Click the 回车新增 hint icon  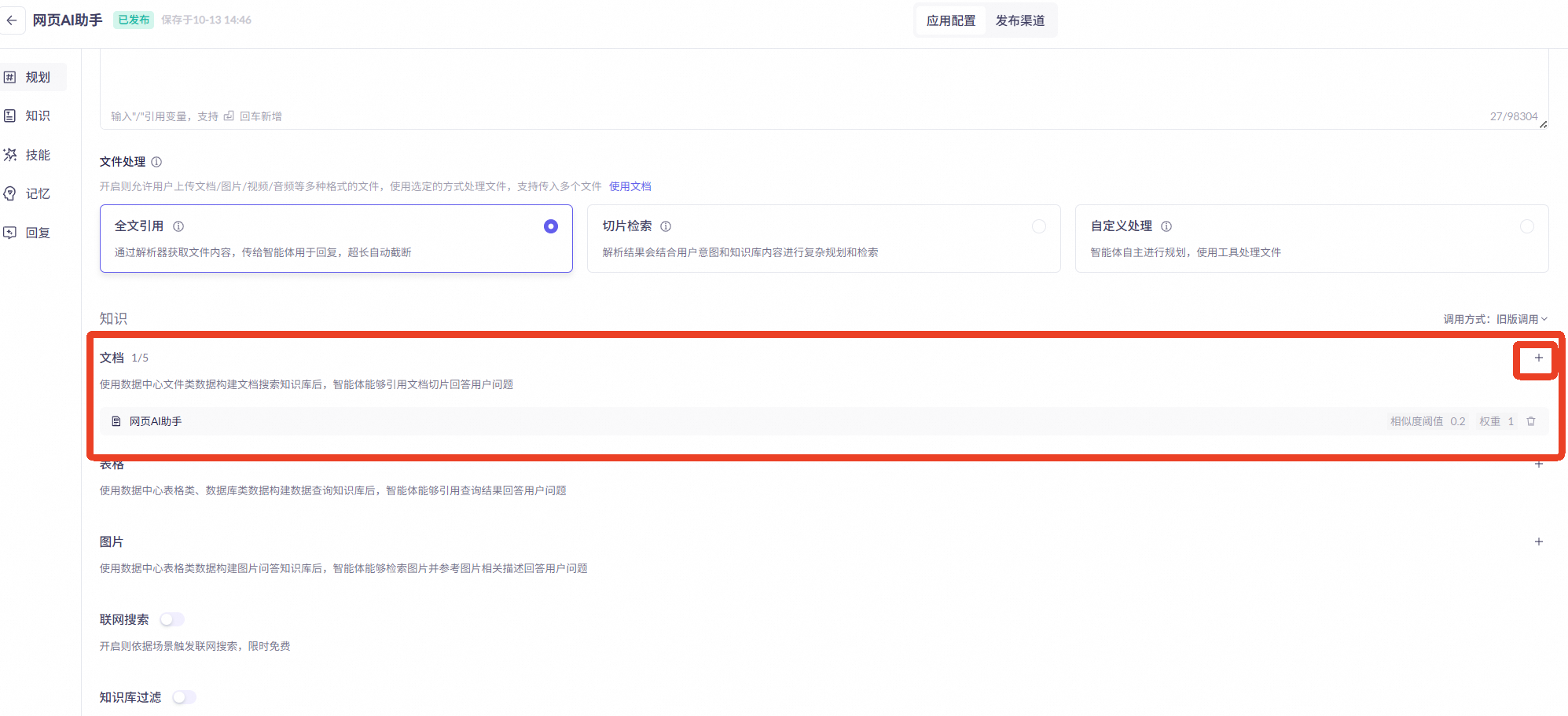click(229, 116)
